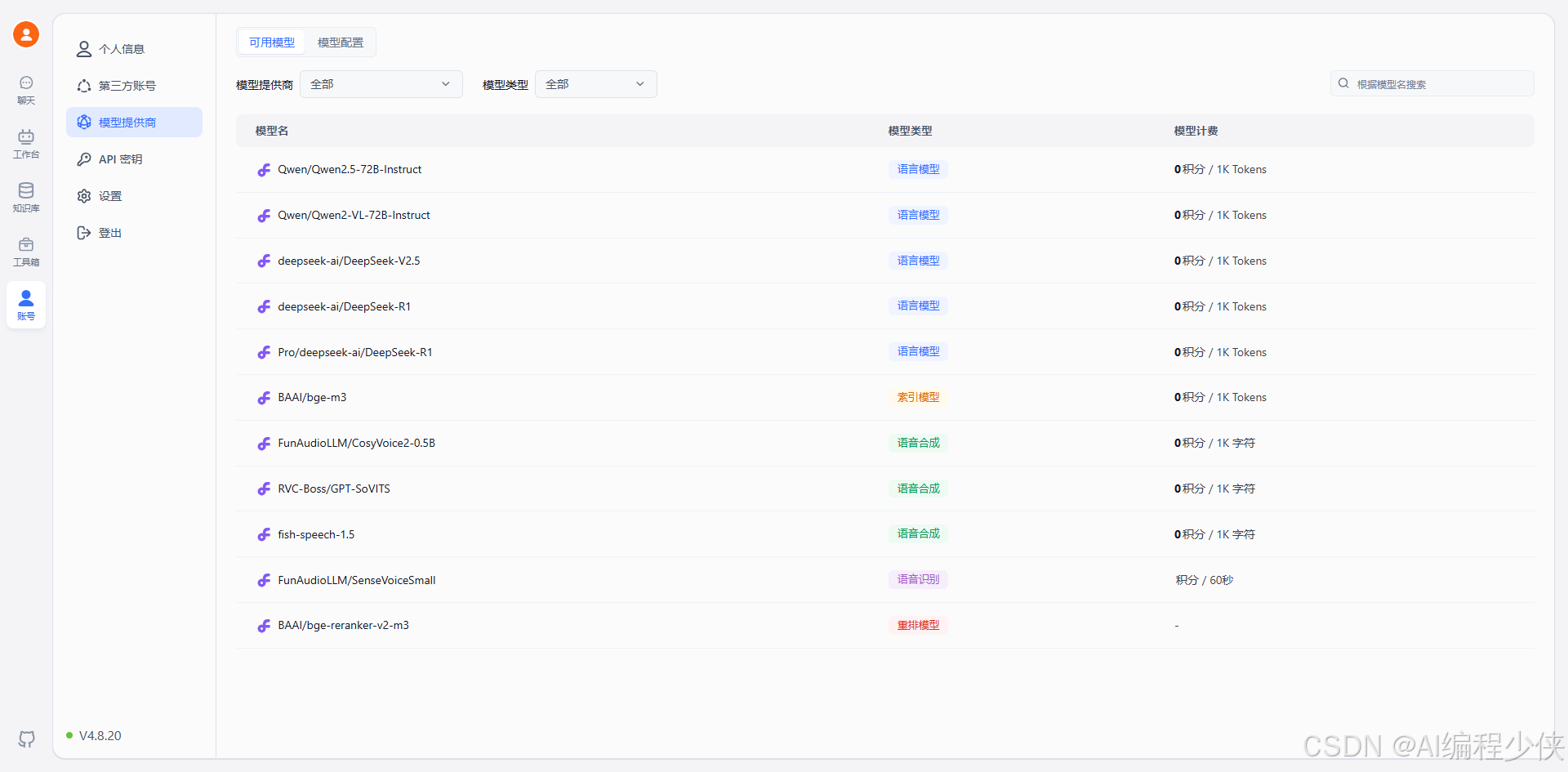This screenshot has height=772, width=1568.
Task: Open 个人信息 personal info page
Action: point(134,49)
